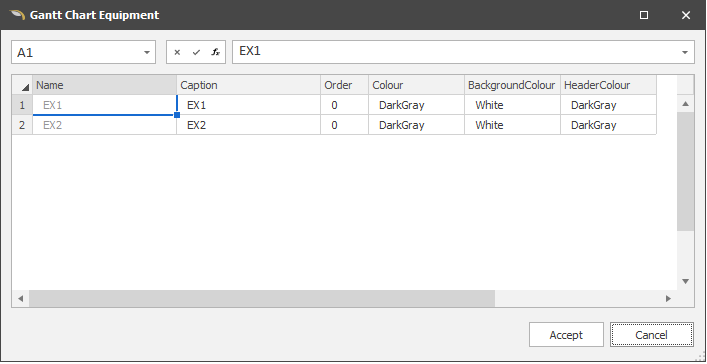This screenshot has height=364, width=707.
Task: Click the scroll left arrow
Action: pyautogui.click(x=20, y=299)
